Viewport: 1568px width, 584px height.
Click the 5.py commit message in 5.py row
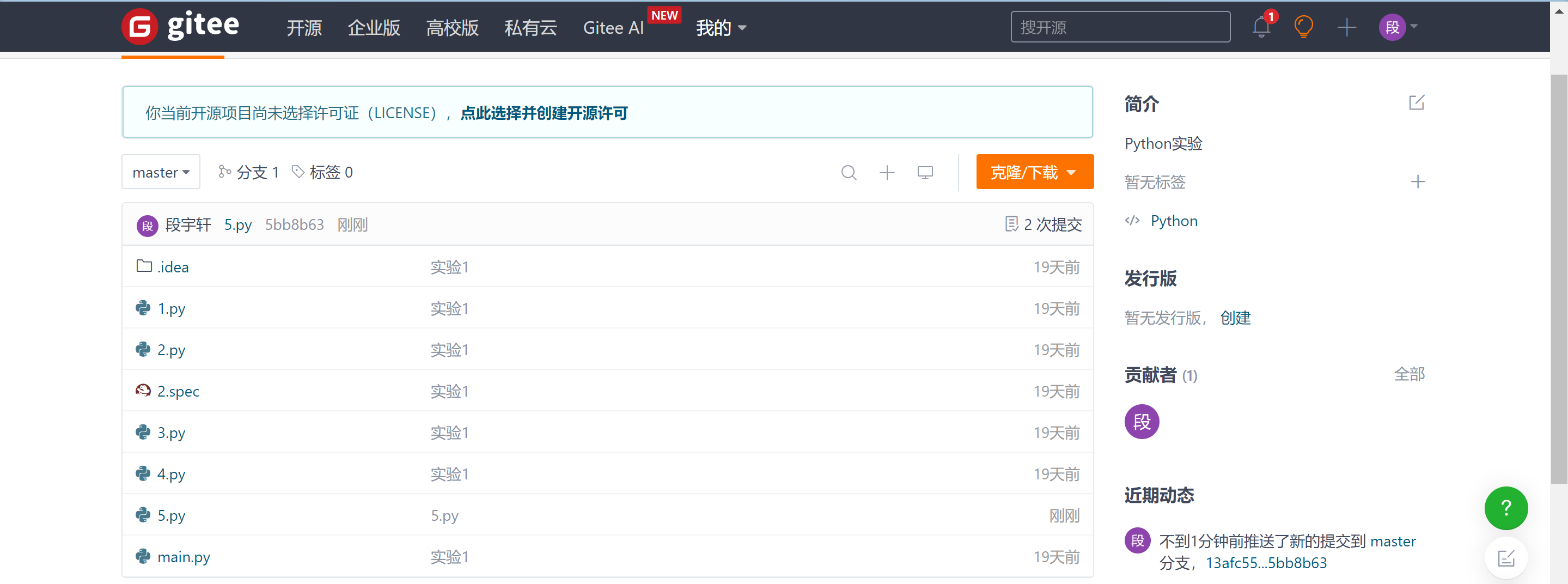click(444, 516)
